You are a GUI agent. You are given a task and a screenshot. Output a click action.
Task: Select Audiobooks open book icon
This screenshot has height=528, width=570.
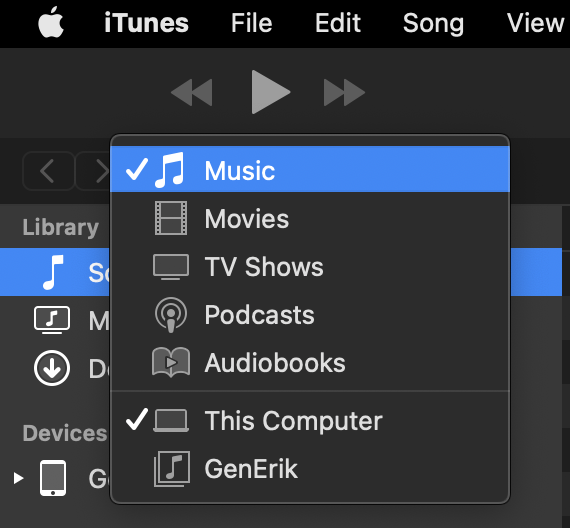point(171,362)
